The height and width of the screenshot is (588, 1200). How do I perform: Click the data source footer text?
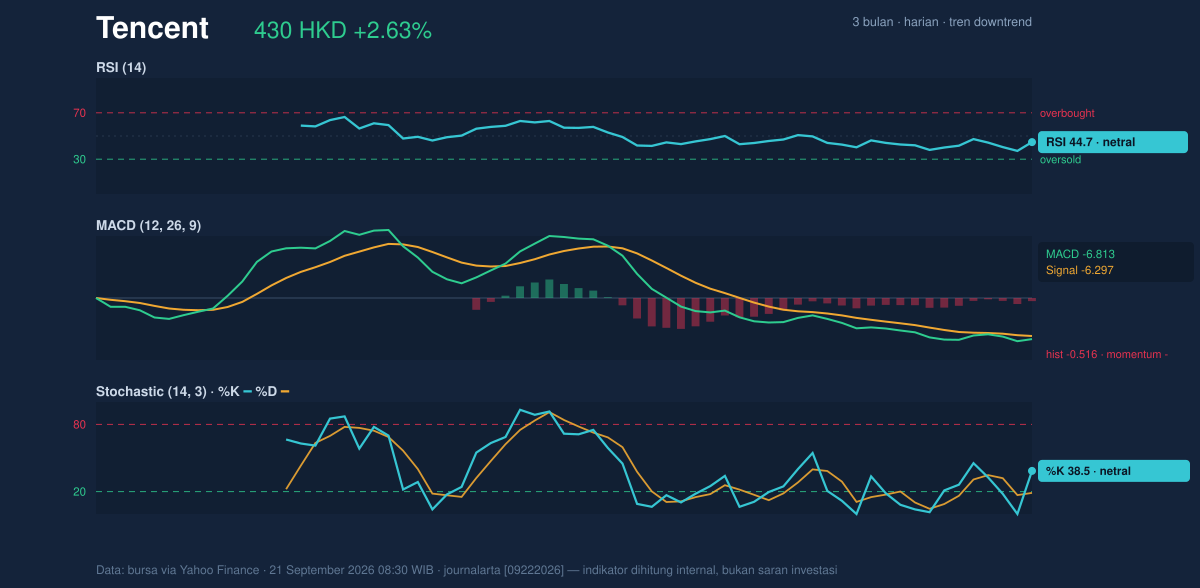coord(466,570)
